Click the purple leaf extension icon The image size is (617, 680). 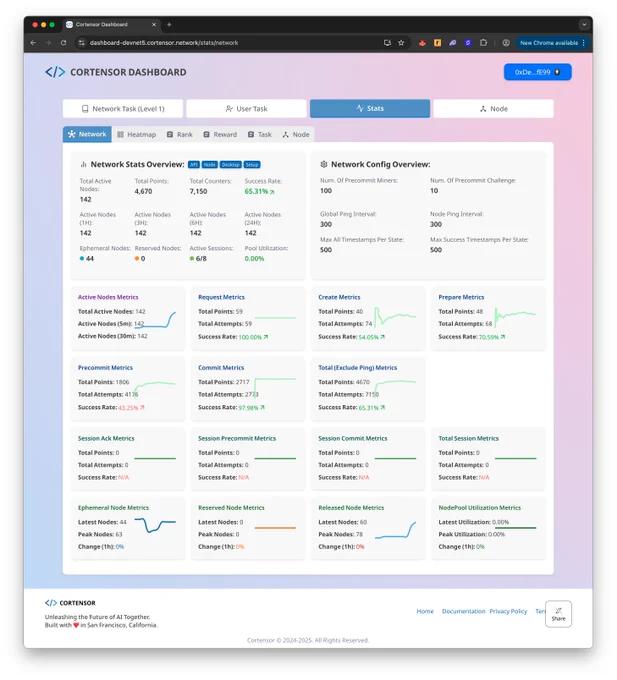click(453, 42)
